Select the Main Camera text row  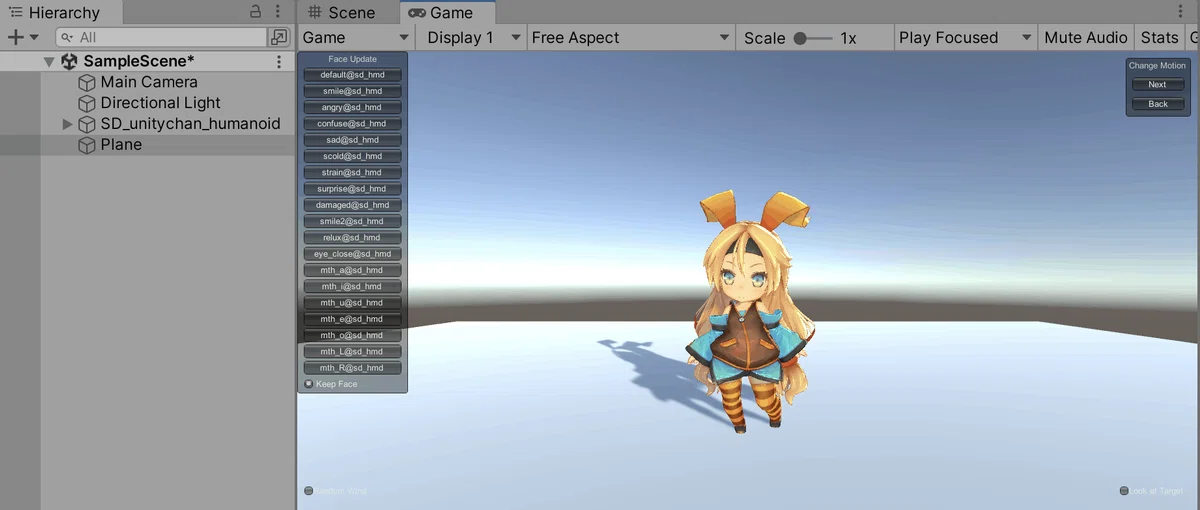pyautogui.click(x=149, y=82)
